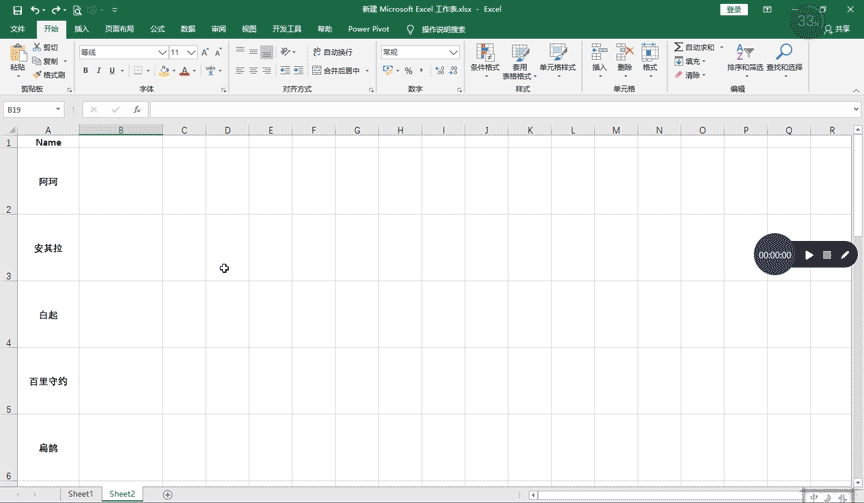Expand Merge and Center options arrow
Viewport: 864px width, 503px height.
coord(367,71)
